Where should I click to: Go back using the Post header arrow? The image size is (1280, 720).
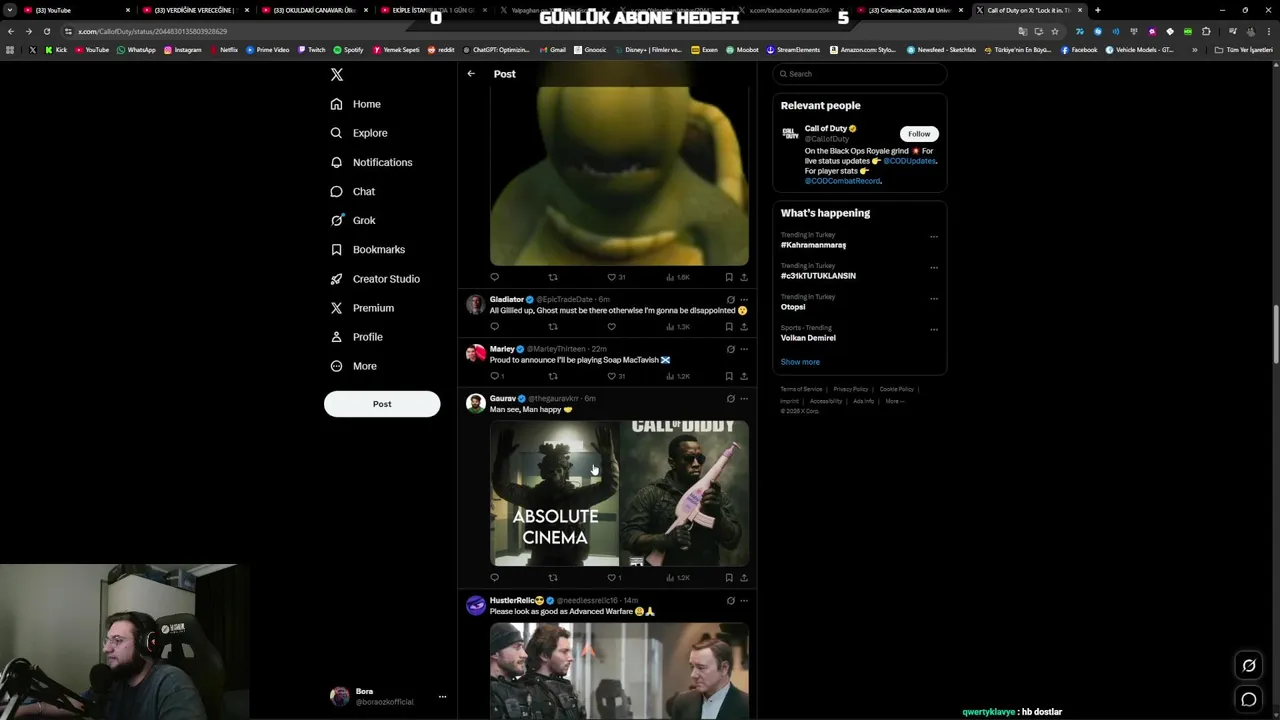tap(471, 74)
